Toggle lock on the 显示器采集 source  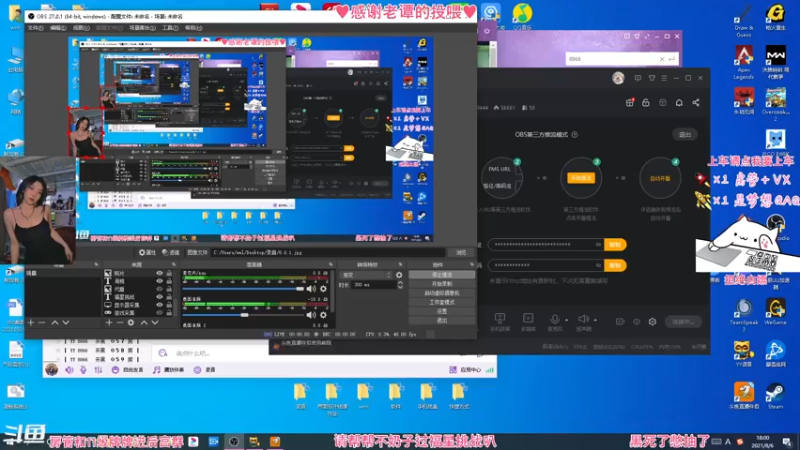click(x=169, y=305)
